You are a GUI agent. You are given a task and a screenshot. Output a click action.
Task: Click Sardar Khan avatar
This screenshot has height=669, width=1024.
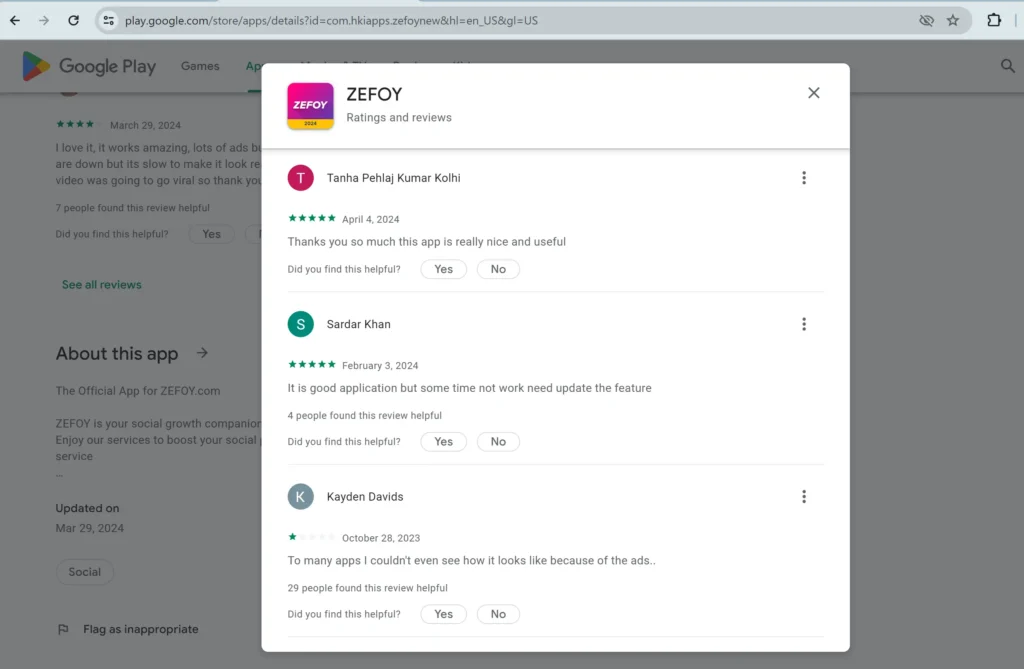300,324
